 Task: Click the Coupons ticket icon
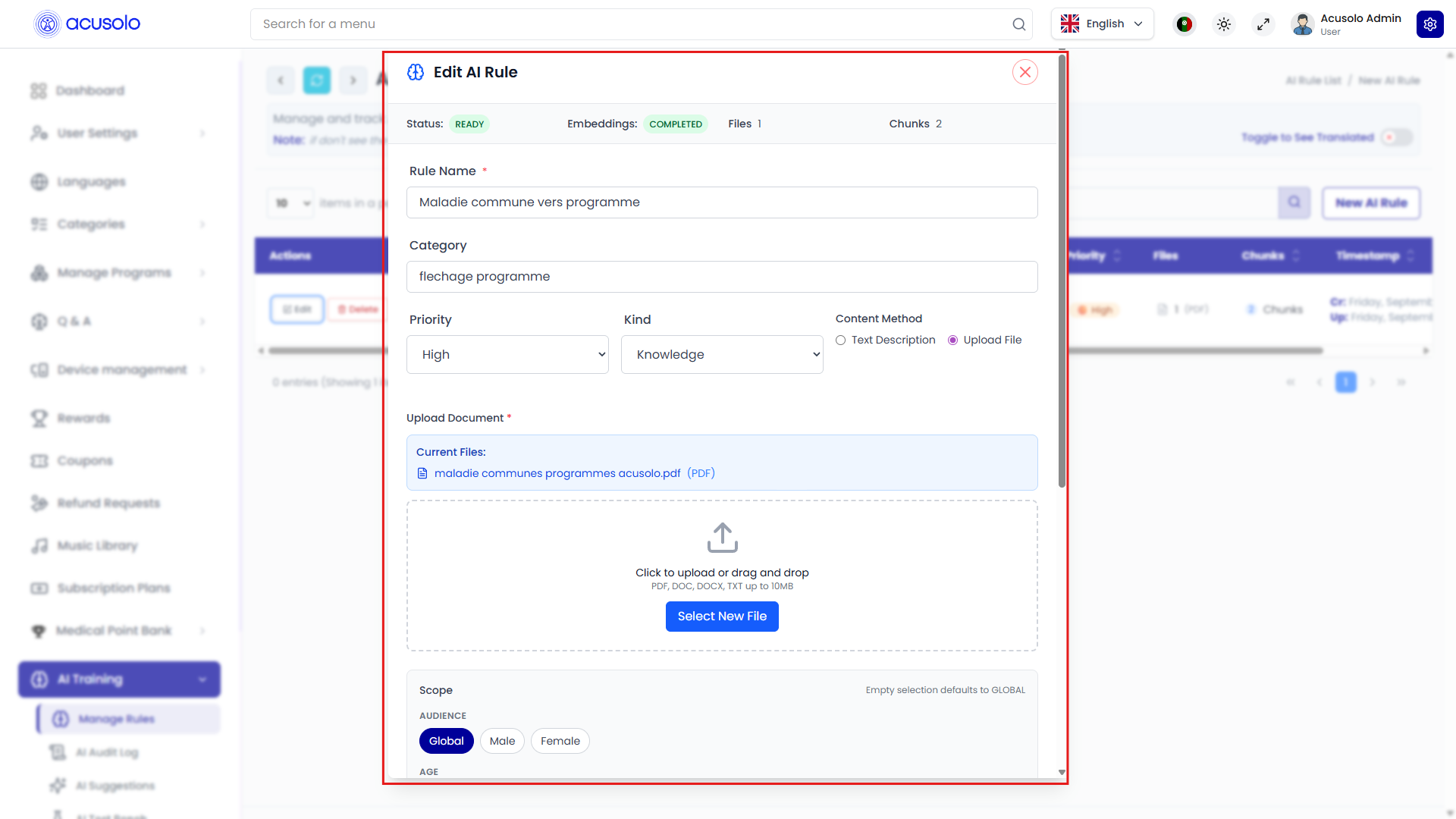39,461
